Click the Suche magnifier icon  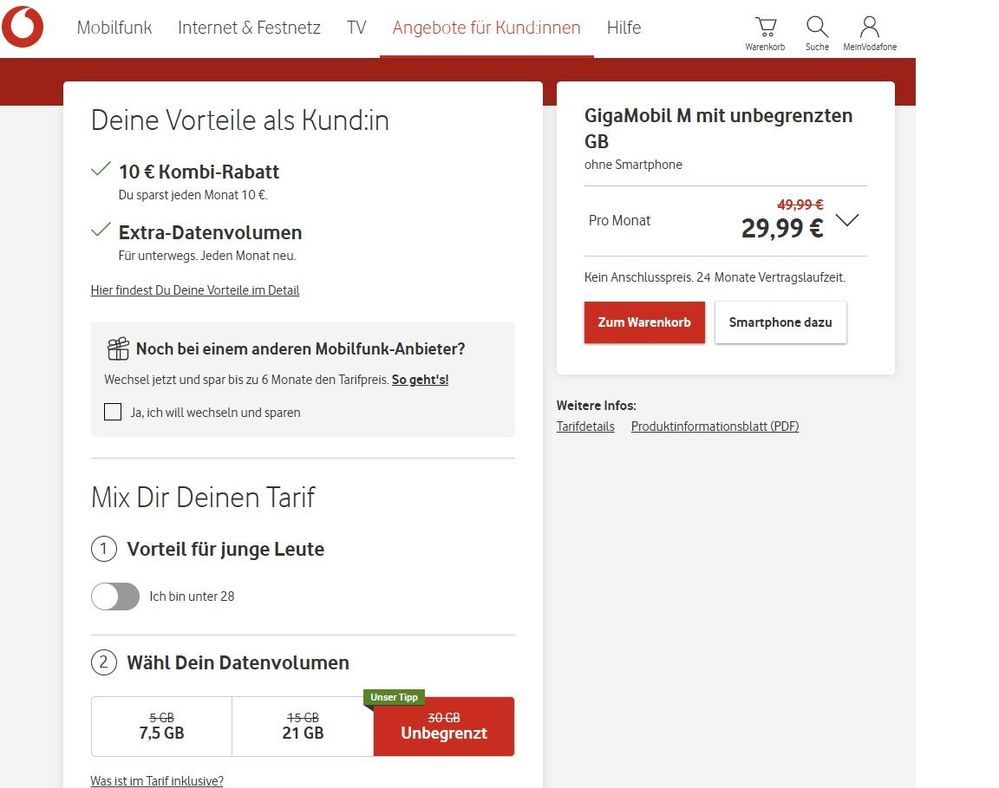point(817,26)
